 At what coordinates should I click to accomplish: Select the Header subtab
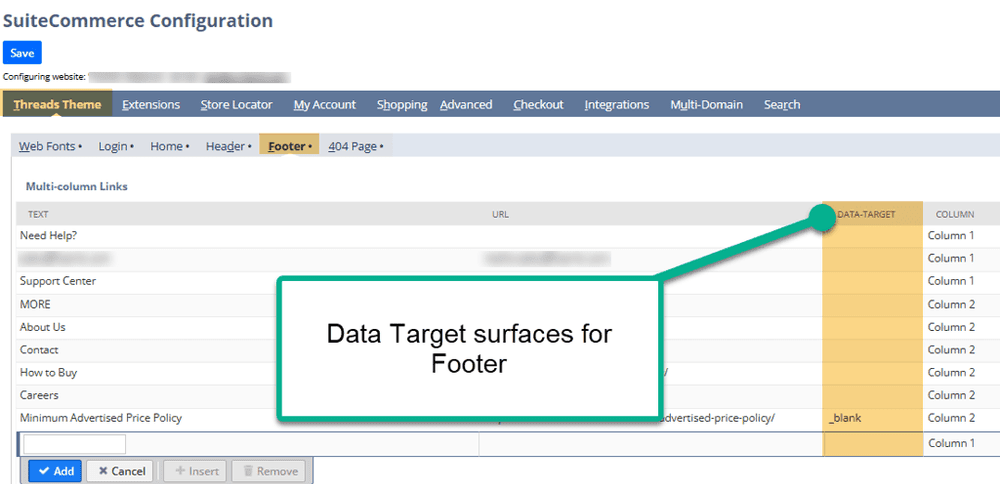pyautogui.click(x=228, y=147)
